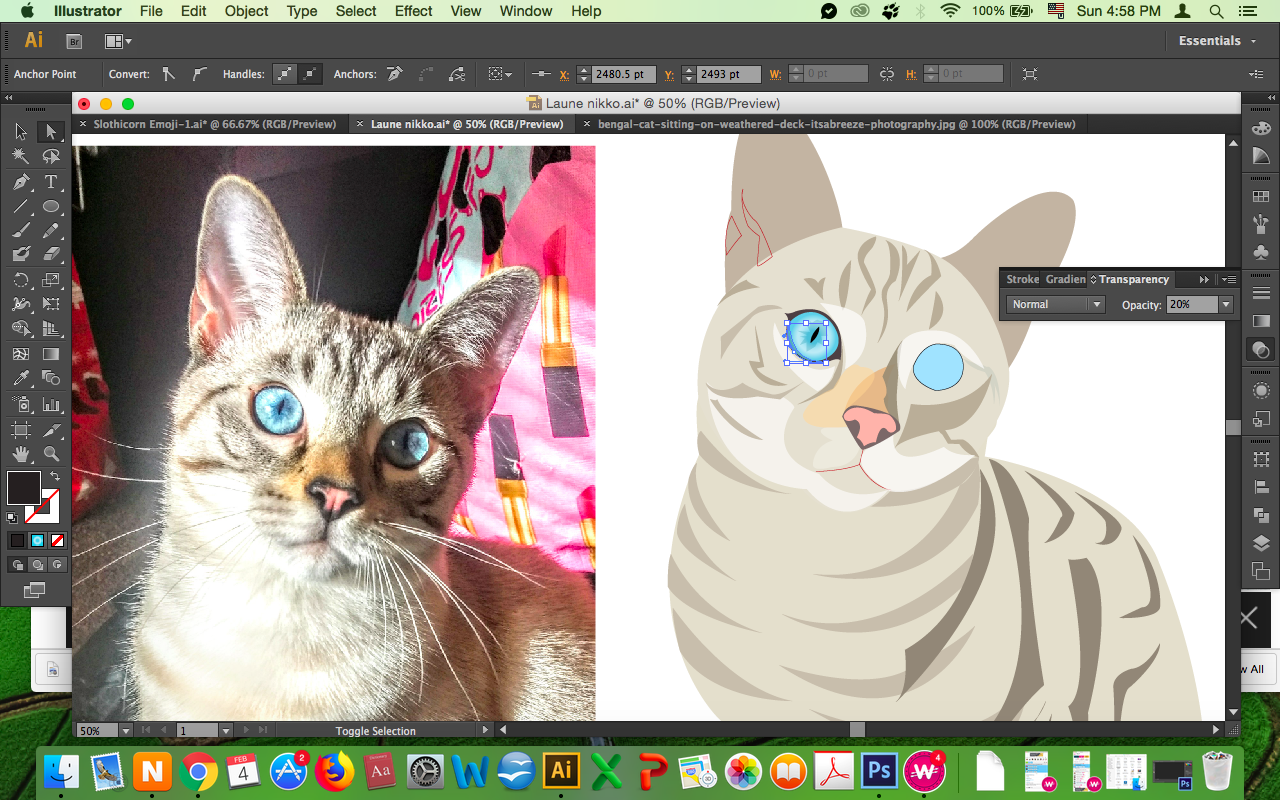Screen dimensions: 1280x800
Task: Open artboard number dropdown
Action: (x=226, y=731)
